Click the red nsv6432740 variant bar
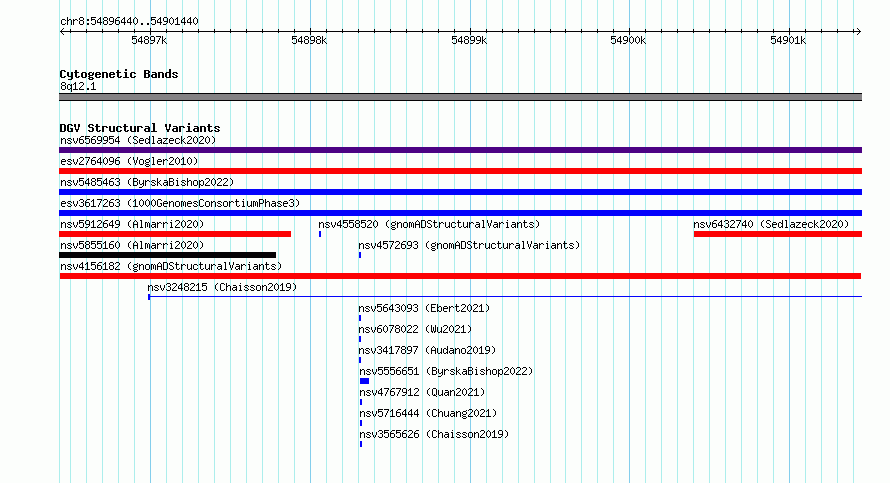The image size is (890, 483). [x=778, y=234]
